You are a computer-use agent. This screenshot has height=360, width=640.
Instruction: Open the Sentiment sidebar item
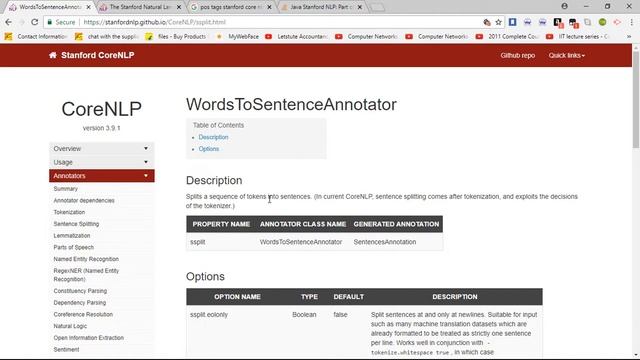coord(66,349)
